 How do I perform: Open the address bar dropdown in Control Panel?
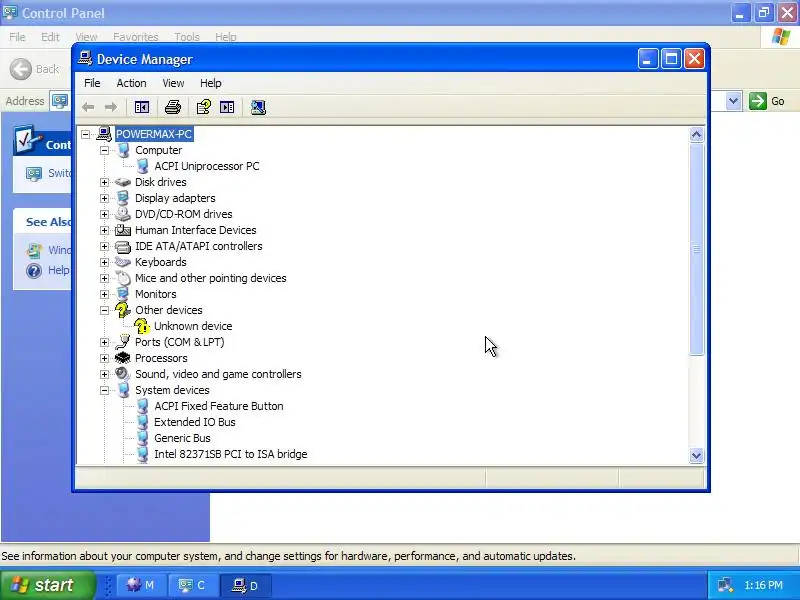733,101
